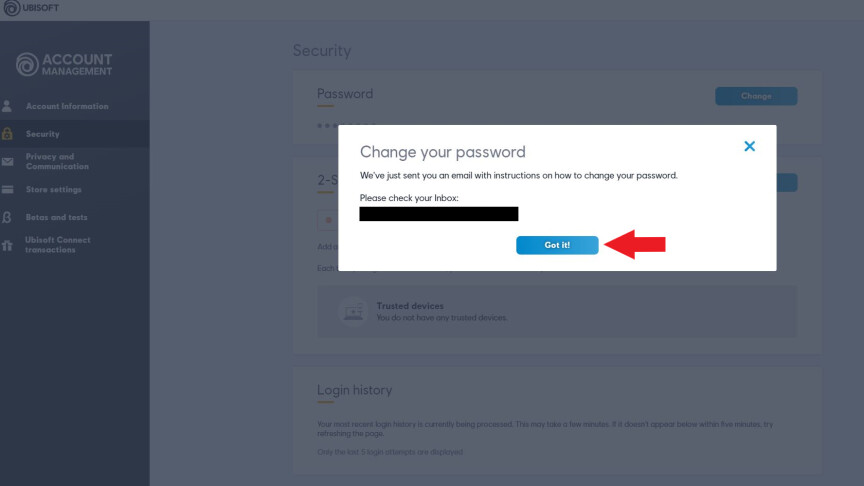Navigate to Betas and tests
Image resolution: width=864 pixels, height=486 pixels.
pyautogui.click(x=57, y=217)
